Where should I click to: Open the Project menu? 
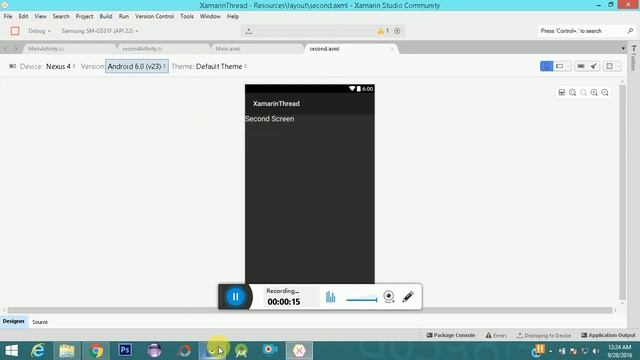point(84,16)
